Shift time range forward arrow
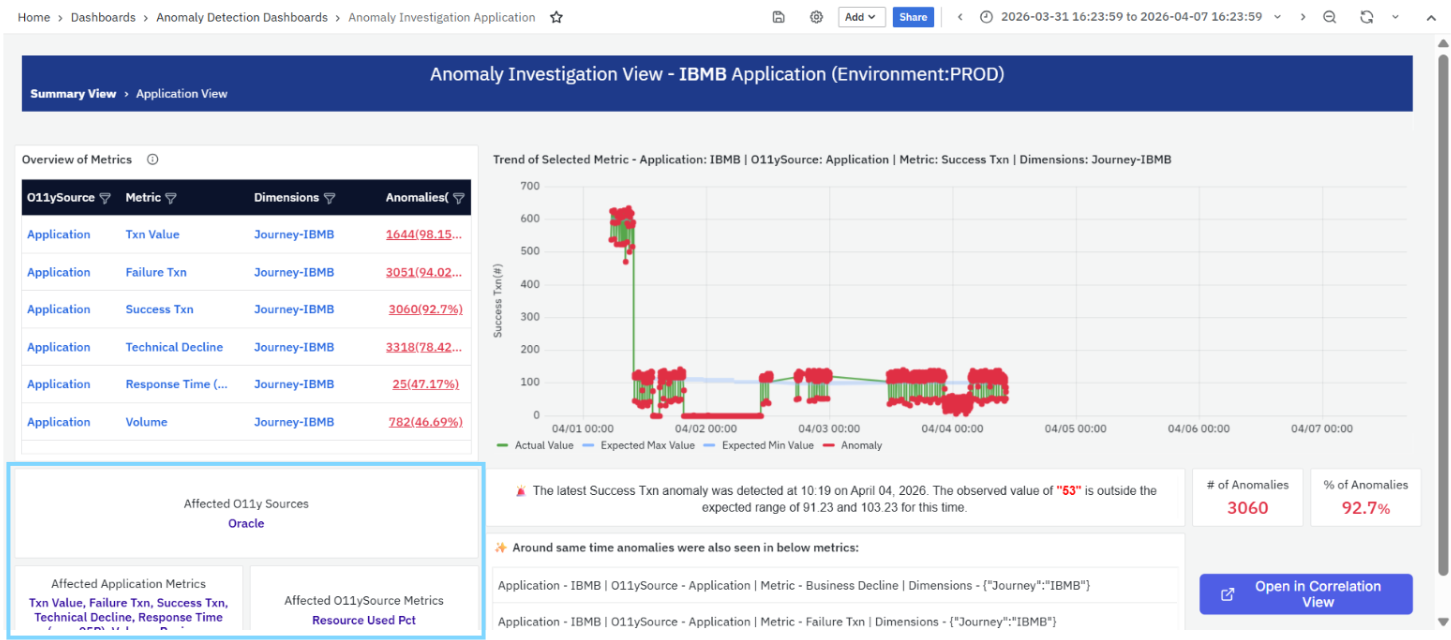 coord(1302,17)
